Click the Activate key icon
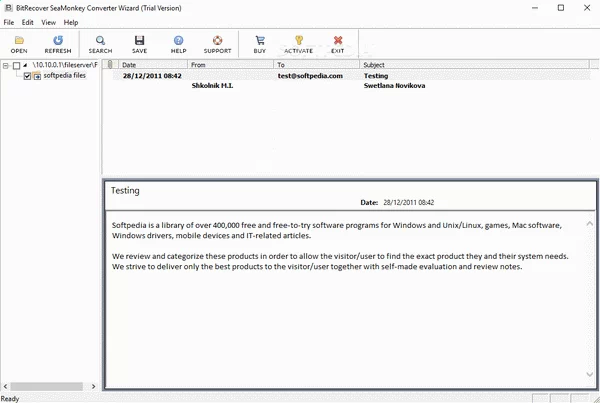This screenshot has height=403, width=600. [299, 43]
